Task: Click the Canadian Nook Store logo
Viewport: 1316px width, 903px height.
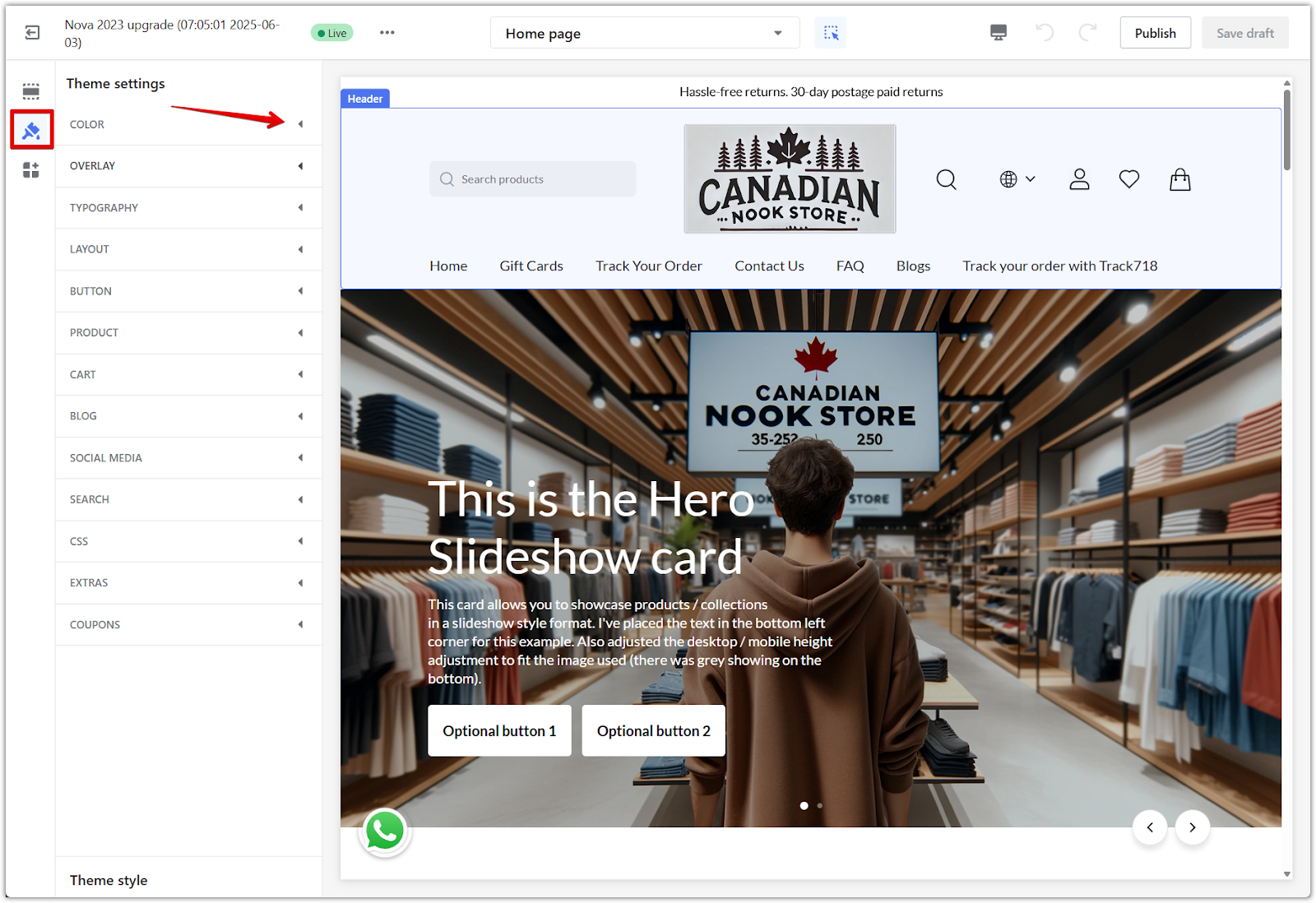Action: point(790,179)
